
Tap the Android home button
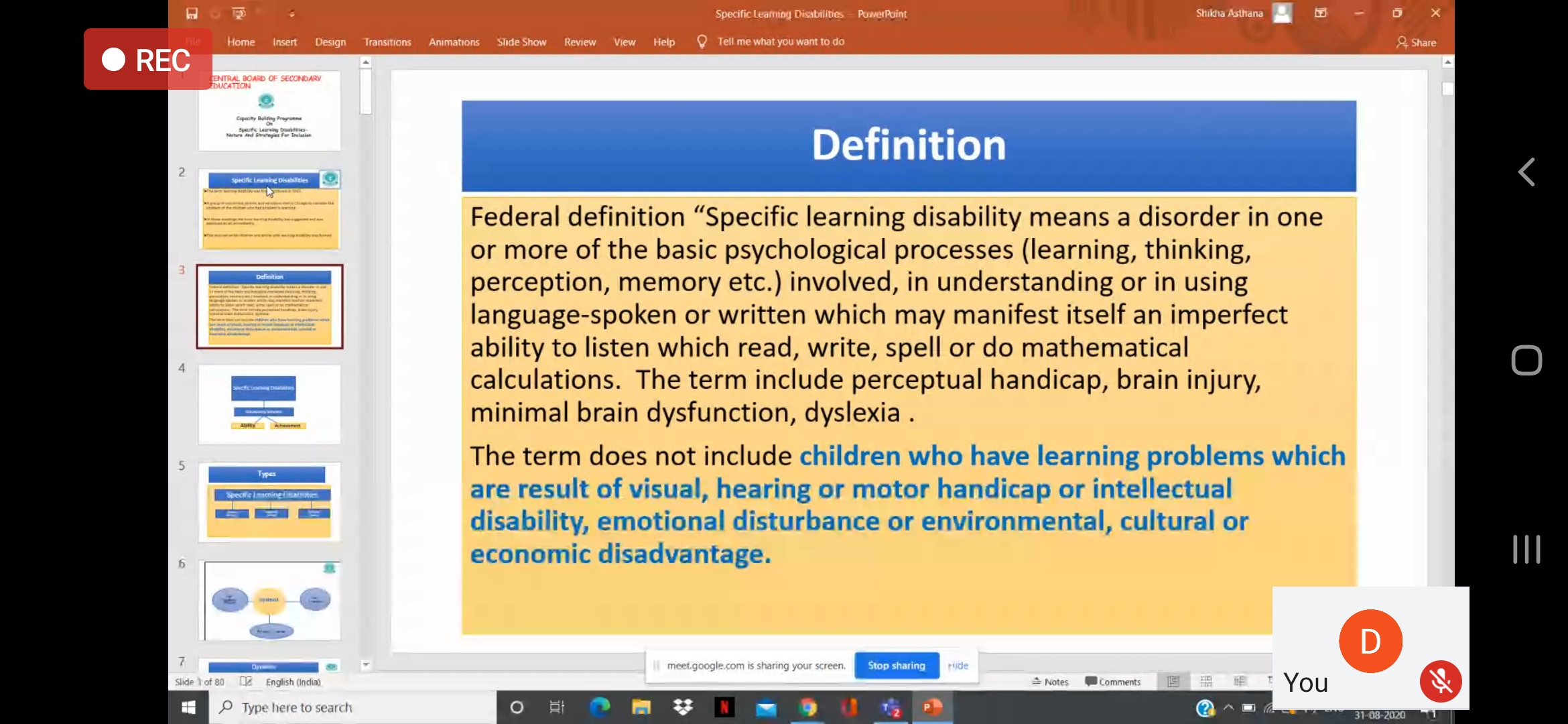point(1526,361)
